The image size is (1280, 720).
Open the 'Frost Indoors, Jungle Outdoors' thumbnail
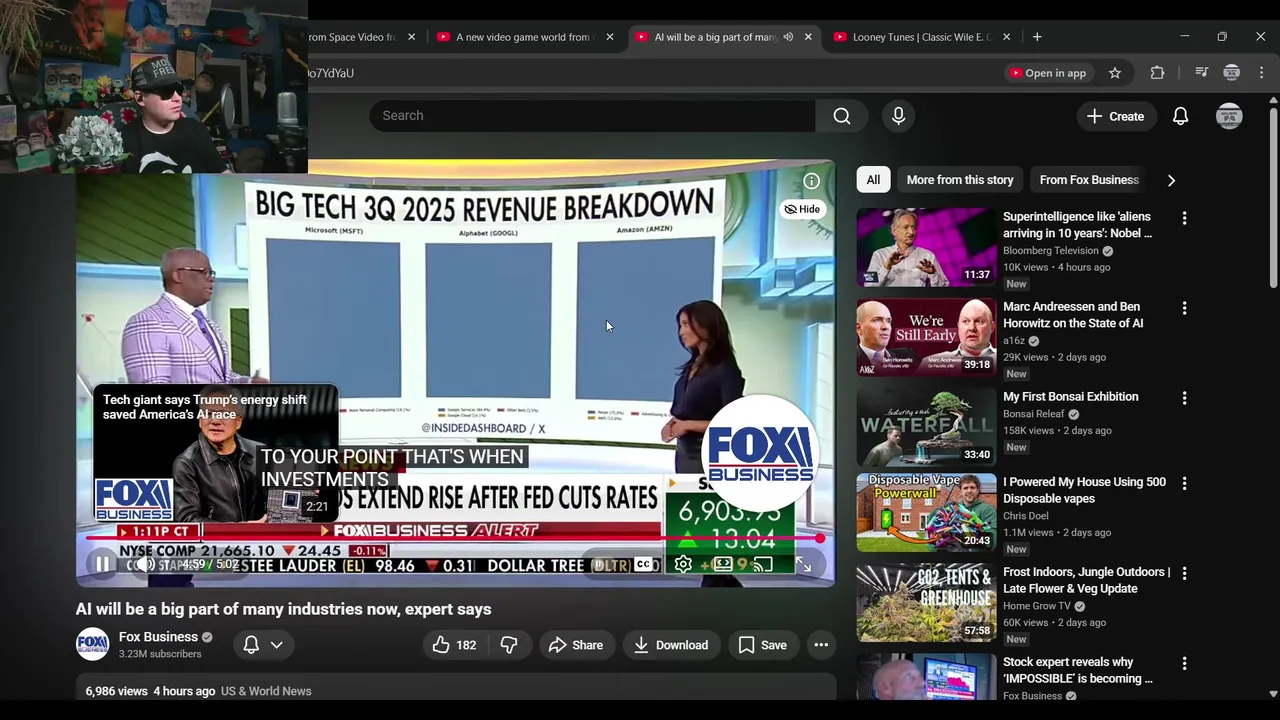[x=926, y=604]
